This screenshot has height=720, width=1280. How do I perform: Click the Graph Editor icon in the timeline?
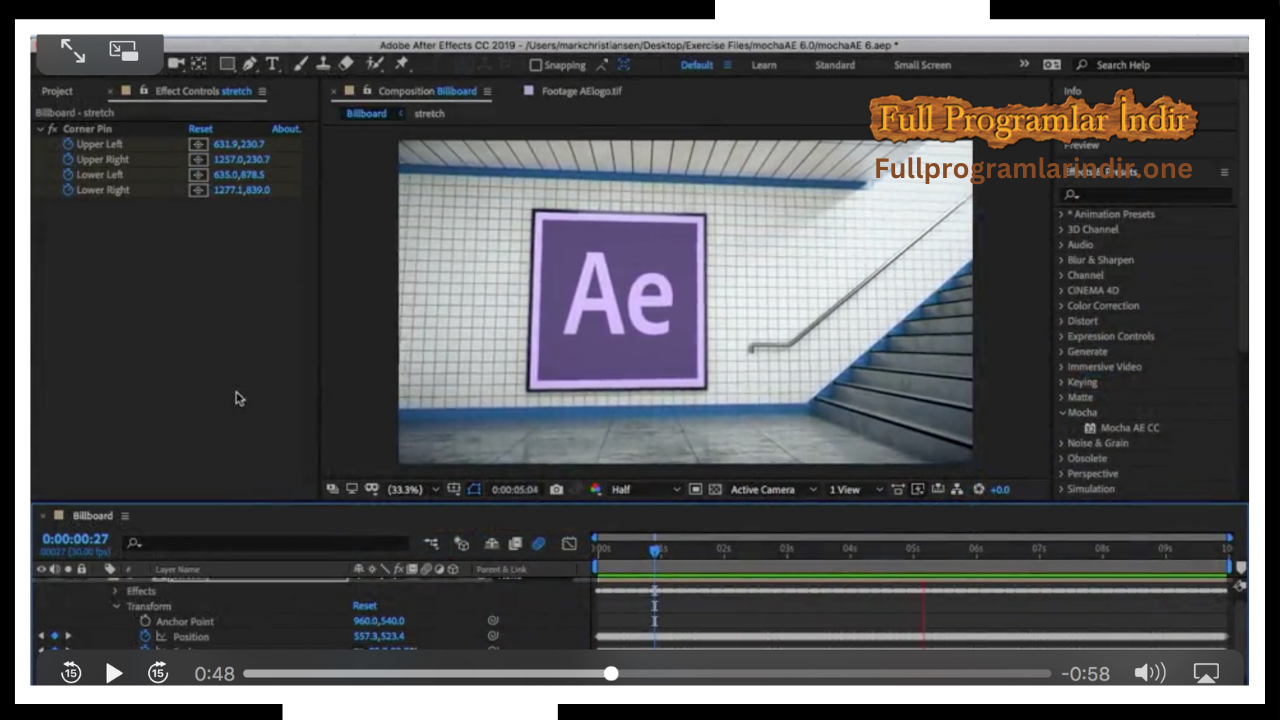click(x=569, y=544)
